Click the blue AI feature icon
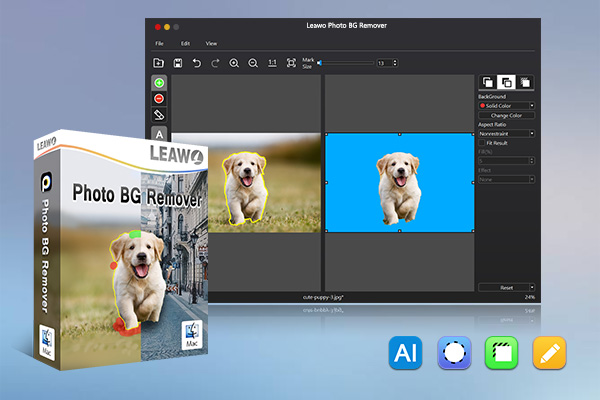The width and height of the screenshot is (600, 400). (x=405, y=353)
